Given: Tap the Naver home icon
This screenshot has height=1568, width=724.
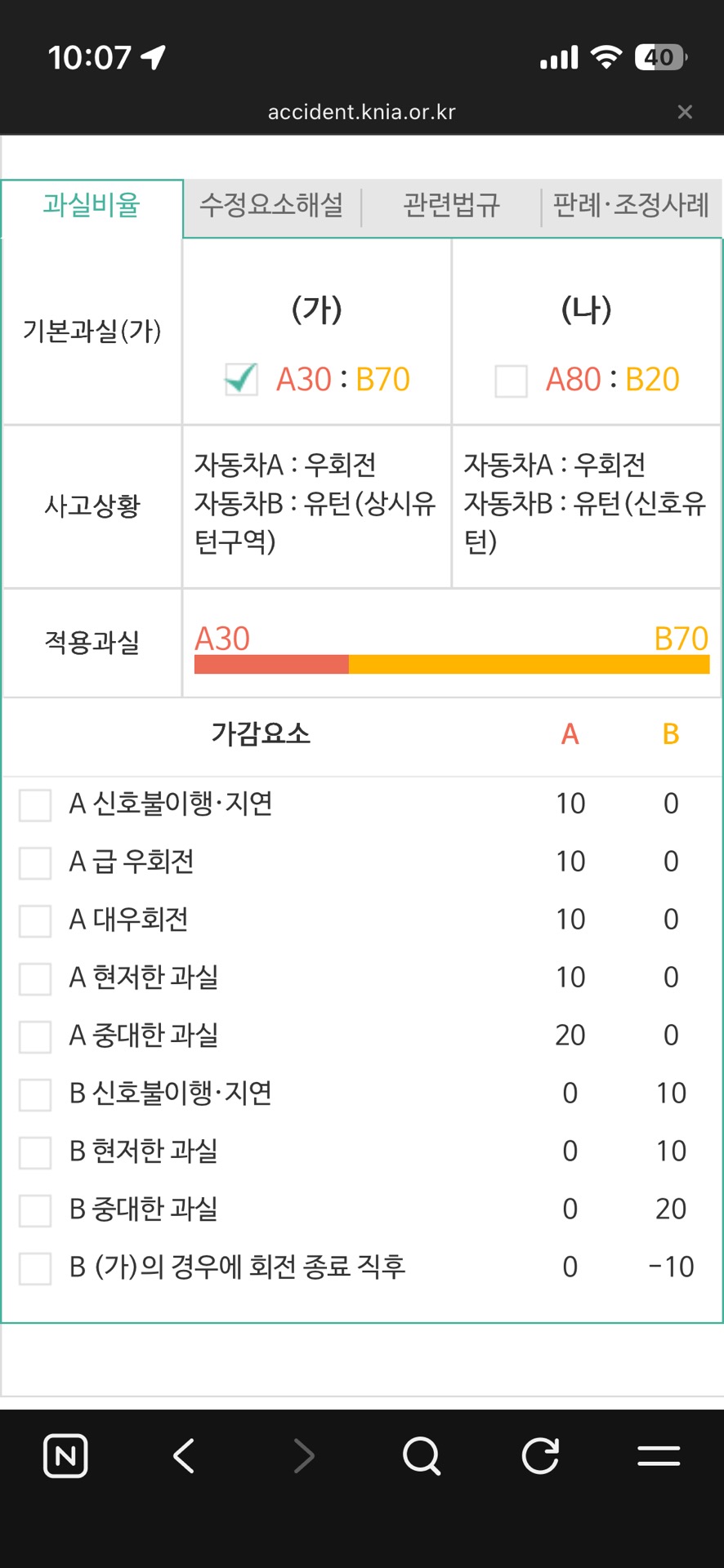Looking at the screenshot, I should (x=65, y=1455).
